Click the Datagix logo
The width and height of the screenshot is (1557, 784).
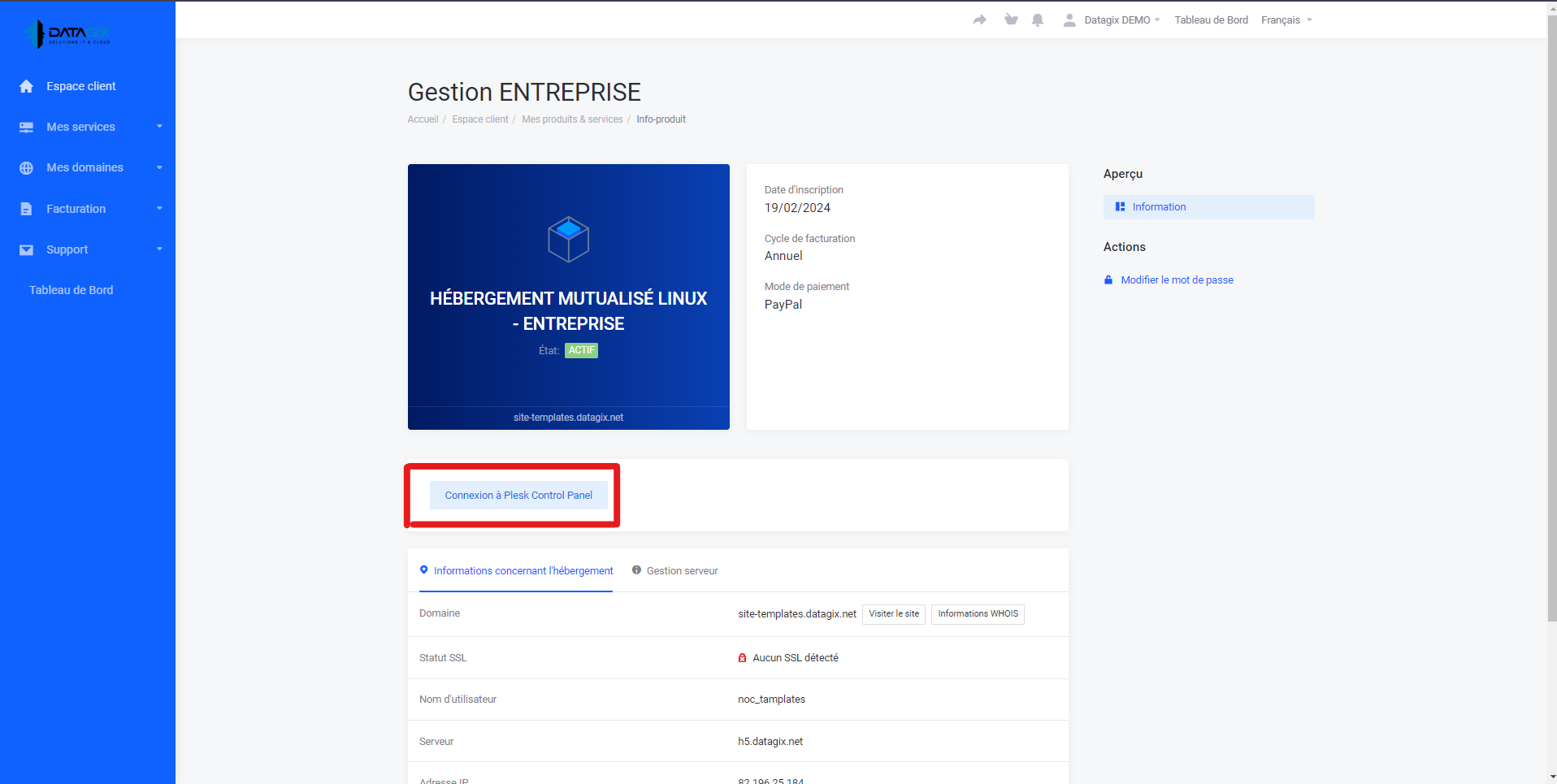click(67, 33)
